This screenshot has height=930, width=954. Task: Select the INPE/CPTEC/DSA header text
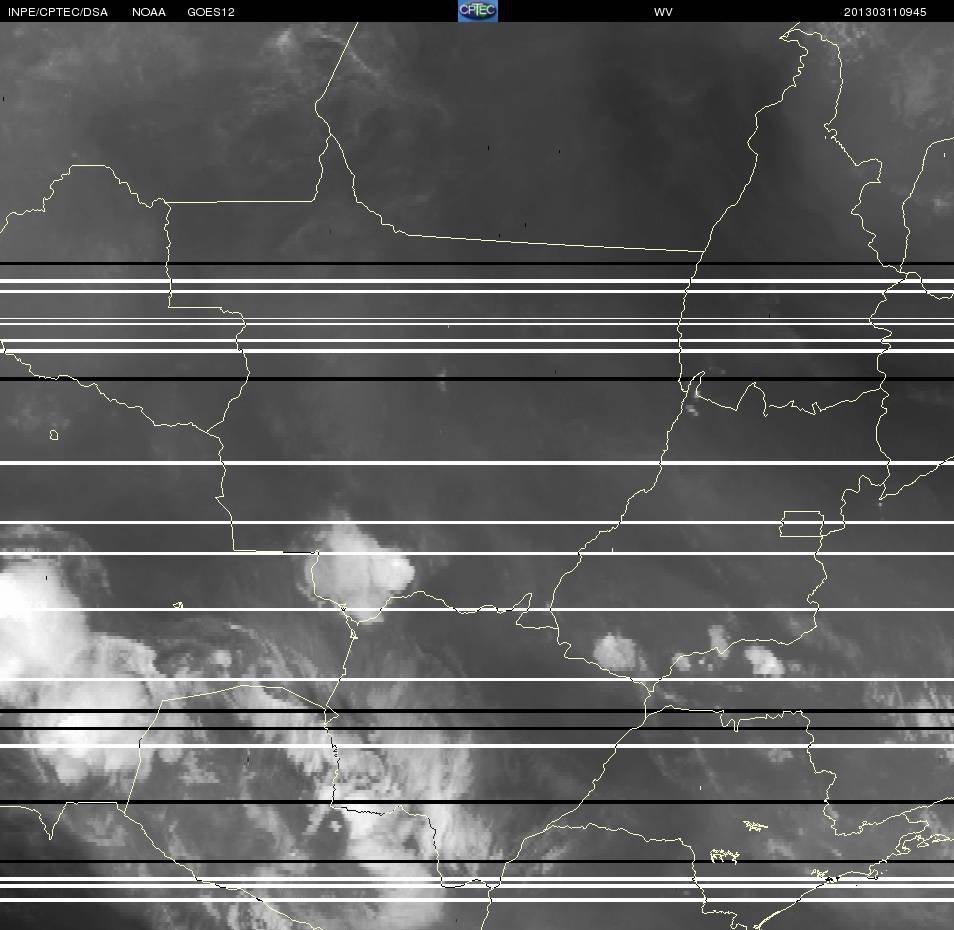coord(58,12)
